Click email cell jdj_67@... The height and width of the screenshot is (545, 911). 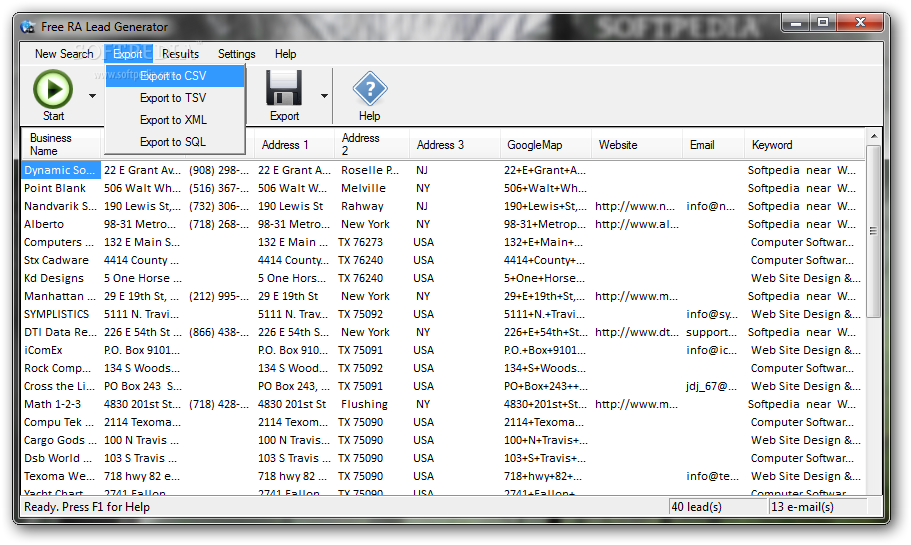click(711, 386)
